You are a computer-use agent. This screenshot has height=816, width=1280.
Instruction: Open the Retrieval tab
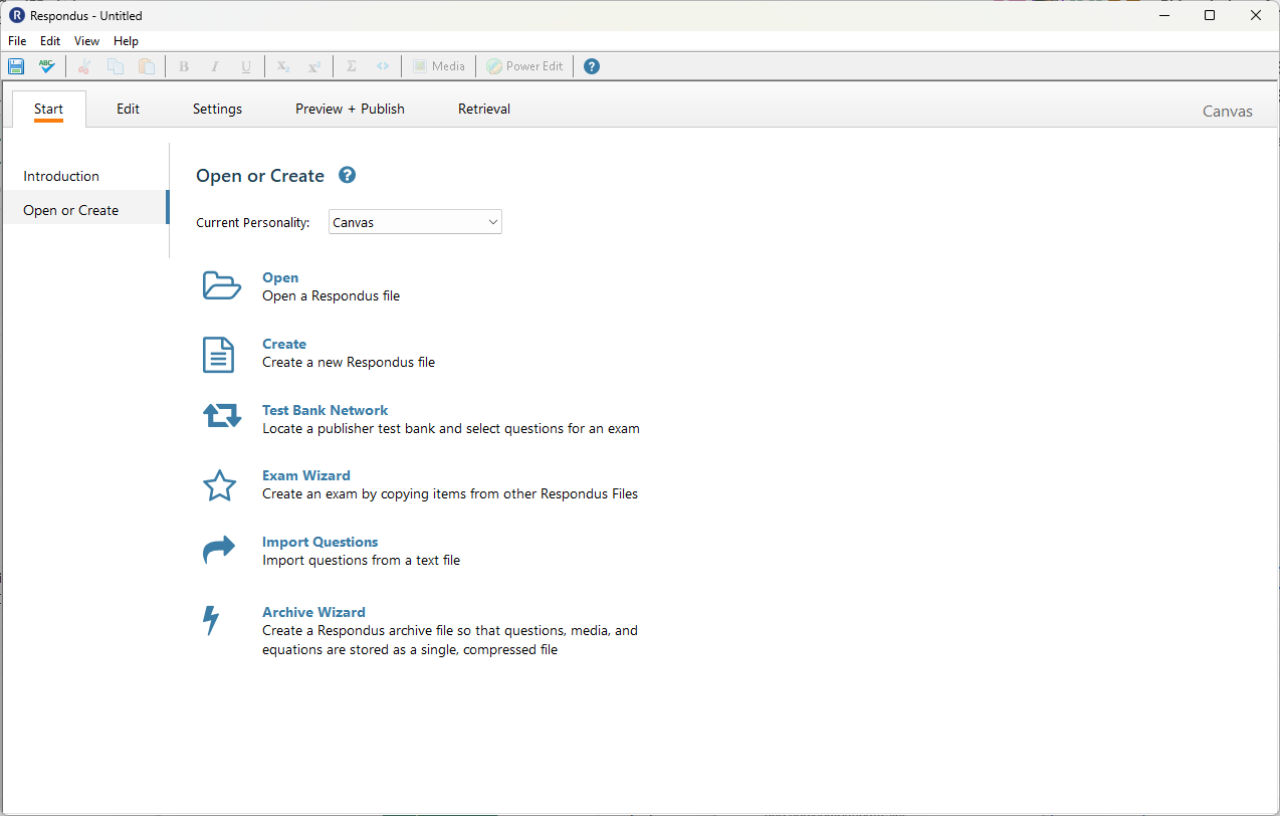pyautogui.click(x=483, y=109)
